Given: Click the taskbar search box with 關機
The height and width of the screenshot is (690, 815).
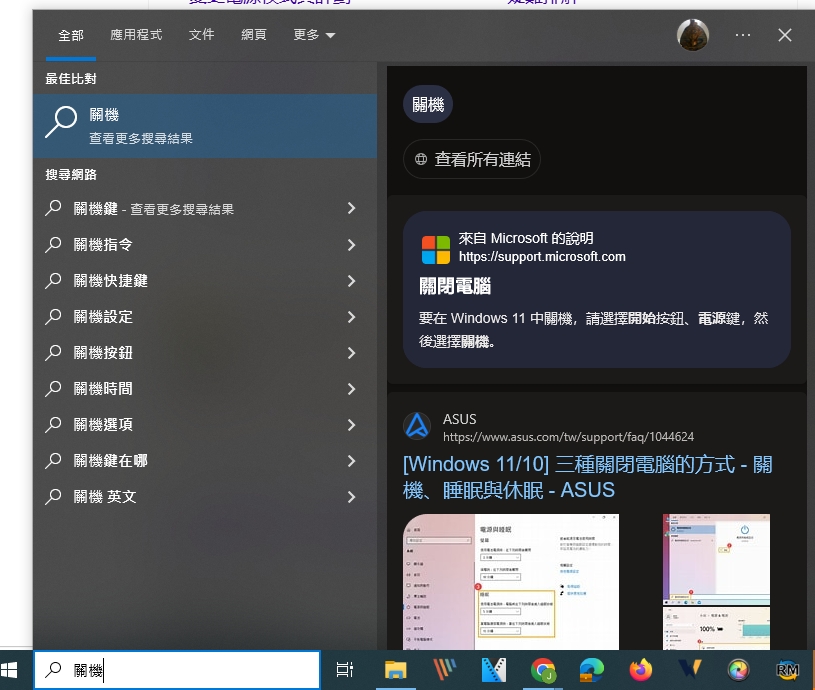Looking at the screenshot, I should pyautogui.click(x=177, y=670).
